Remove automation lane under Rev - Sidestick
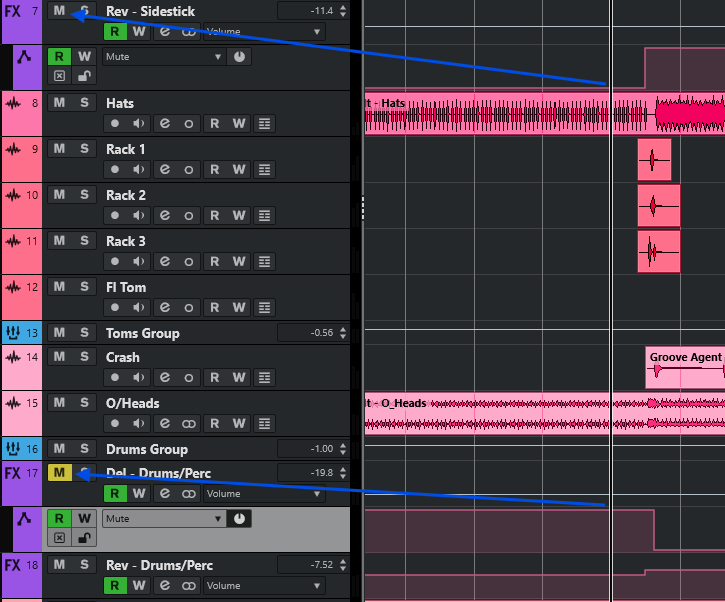The height and width of the screenshot is (602, 725). click(59, 76)
